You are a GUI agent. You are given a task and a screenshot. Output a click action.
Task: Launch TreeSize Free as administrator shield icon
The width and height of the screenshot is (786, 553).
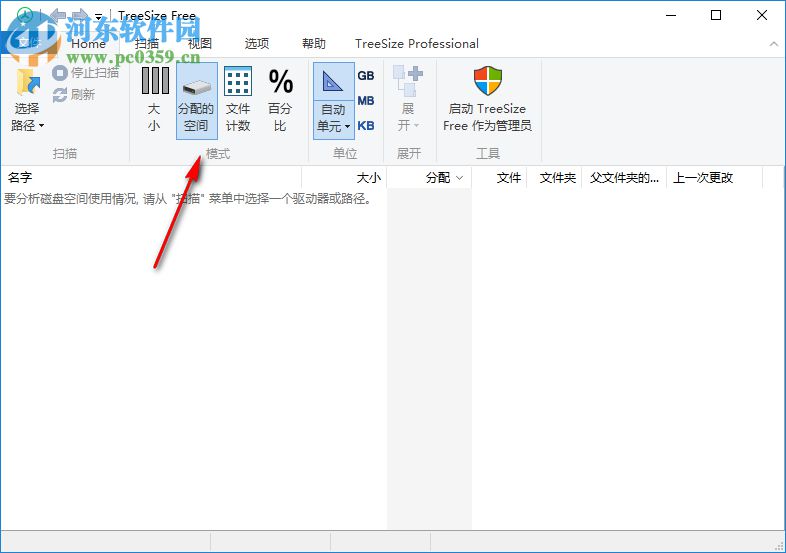click(x=488, y=80)
